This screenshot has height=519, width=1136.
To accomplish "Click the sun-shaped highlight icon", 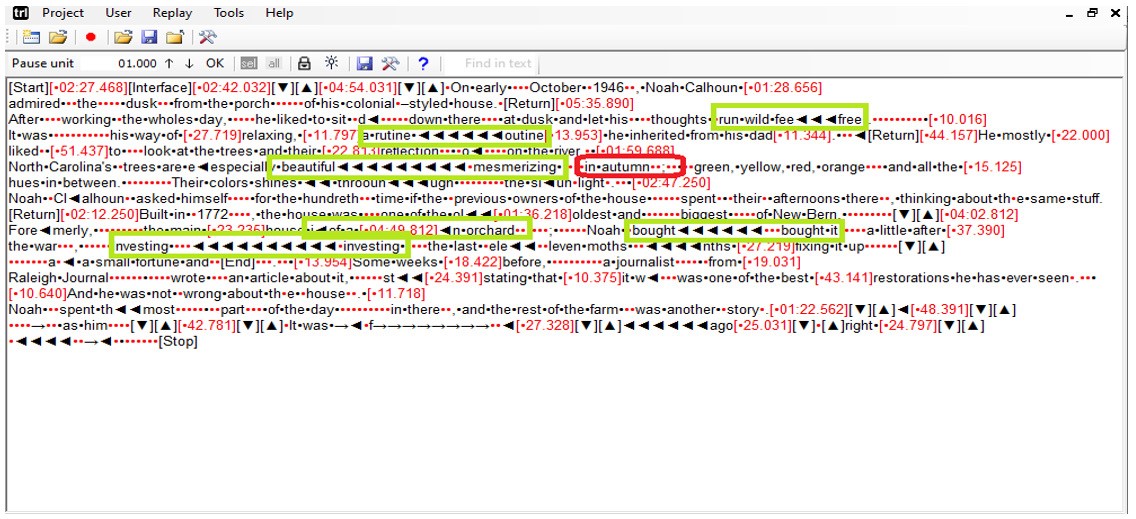I will click(330, 63).
